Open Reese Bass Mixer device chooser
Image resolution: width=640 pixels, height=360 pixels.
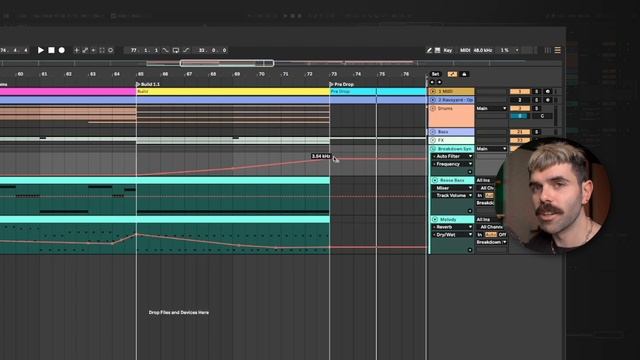(452, 188)
